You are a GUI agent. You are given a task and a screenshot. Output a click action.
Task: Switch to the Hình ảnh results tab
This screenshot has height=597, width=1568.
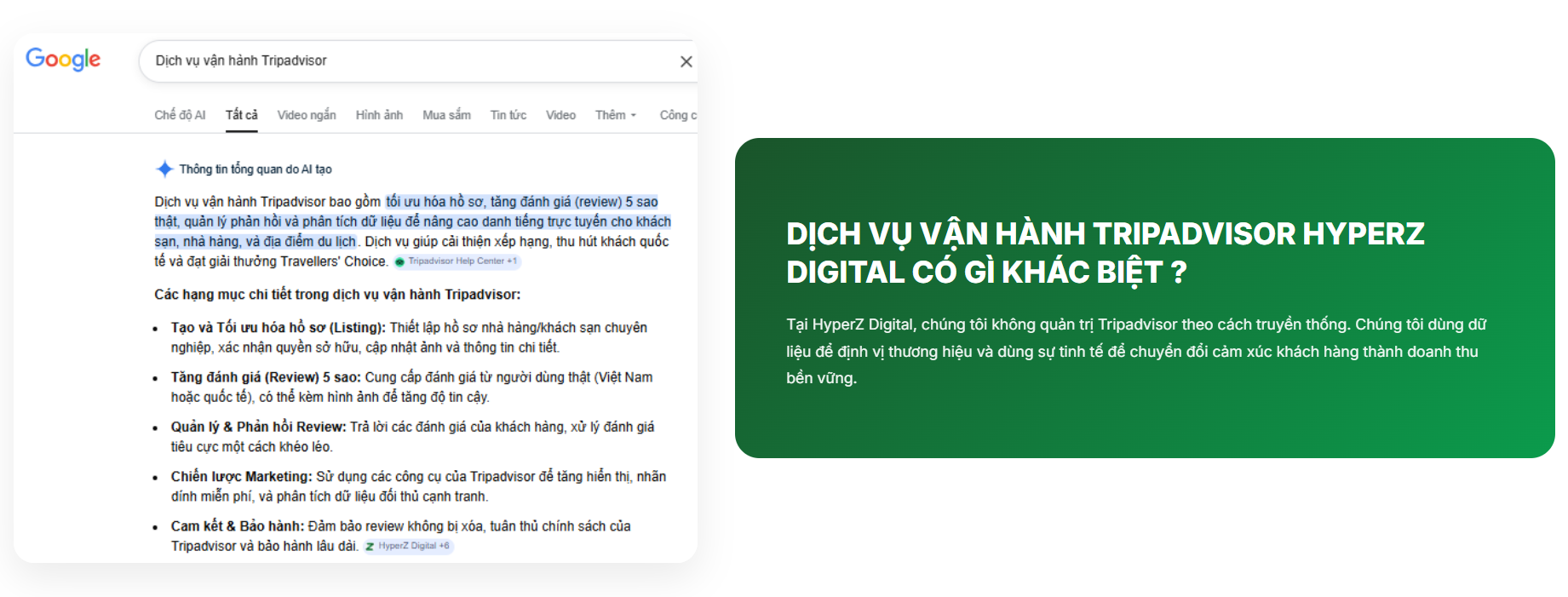(x=379, y=115)
